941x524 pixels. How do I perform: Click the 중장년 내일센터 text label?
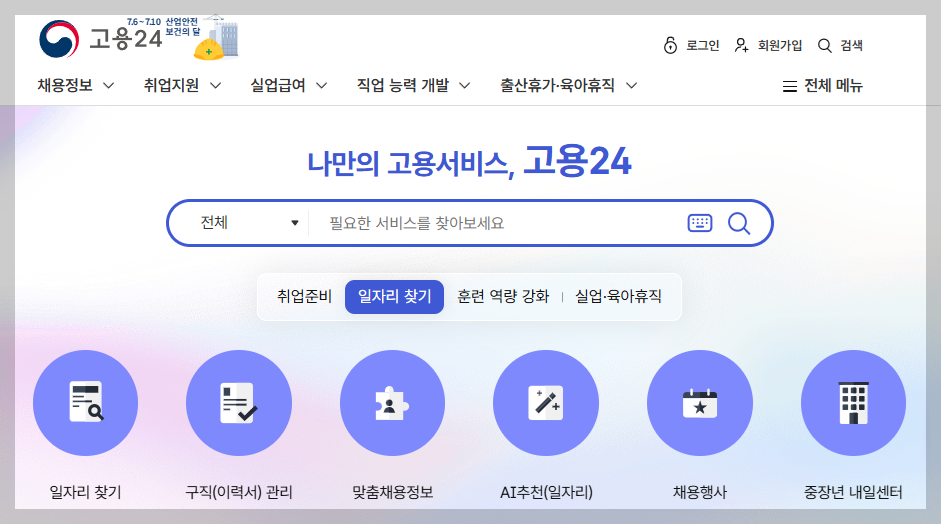[853, 492]
